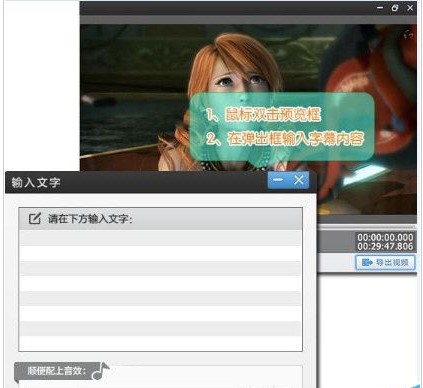Click the music note sound effect icon
Image resolution: width=423 pixels, height=388 pixels.
(101, 371)
